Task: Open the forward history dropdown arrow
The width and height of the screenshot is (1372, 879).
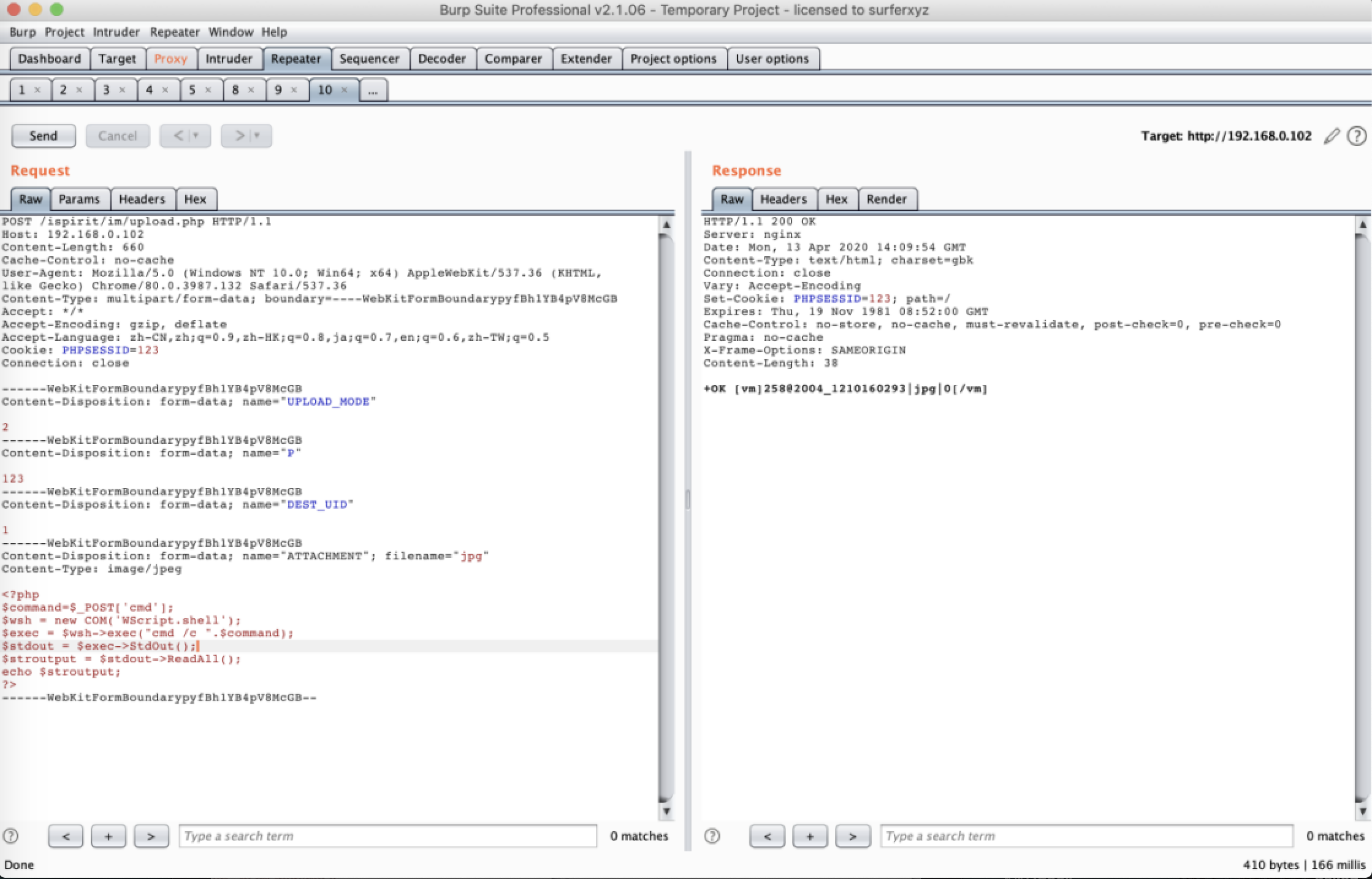Action: pos(257,136)
